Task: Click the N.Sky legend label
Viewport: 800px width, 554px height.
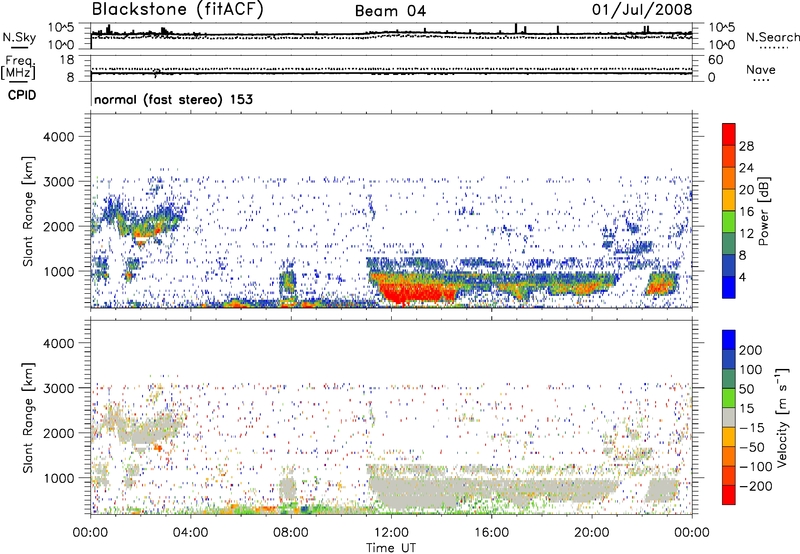Action: coord(19,37)
